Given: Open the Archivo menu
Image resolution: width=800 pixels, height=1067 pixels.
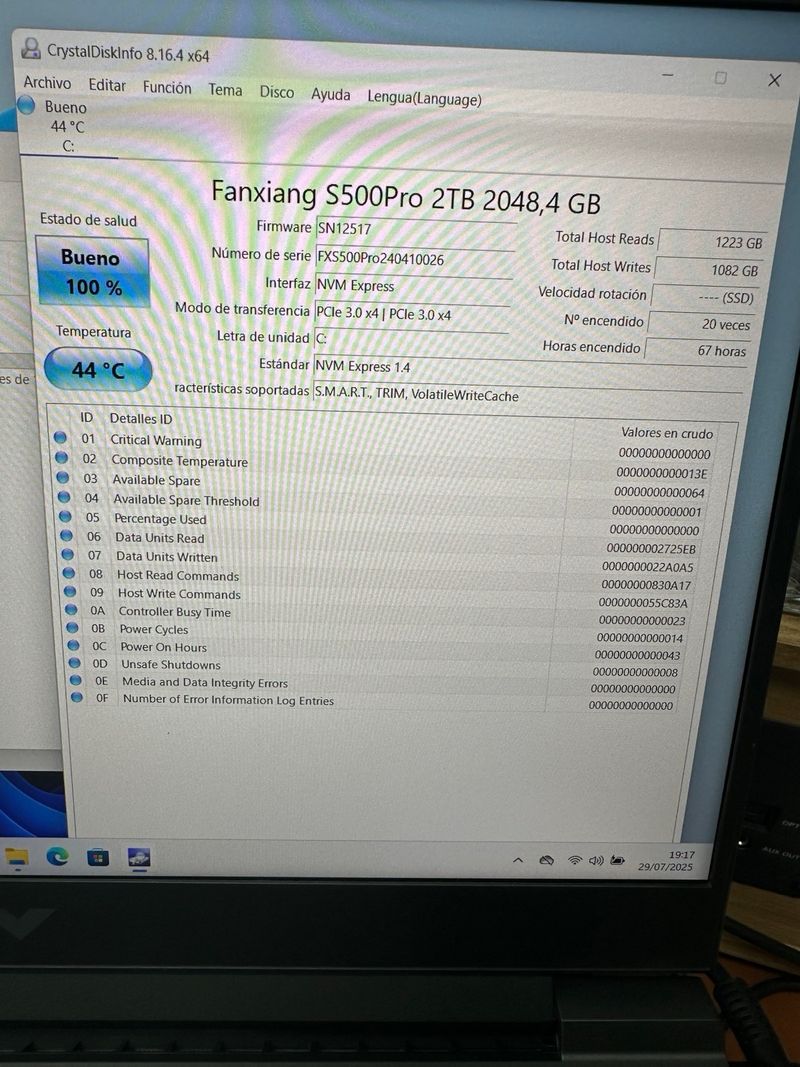Looking at the screenshot, I should (47, 83).
